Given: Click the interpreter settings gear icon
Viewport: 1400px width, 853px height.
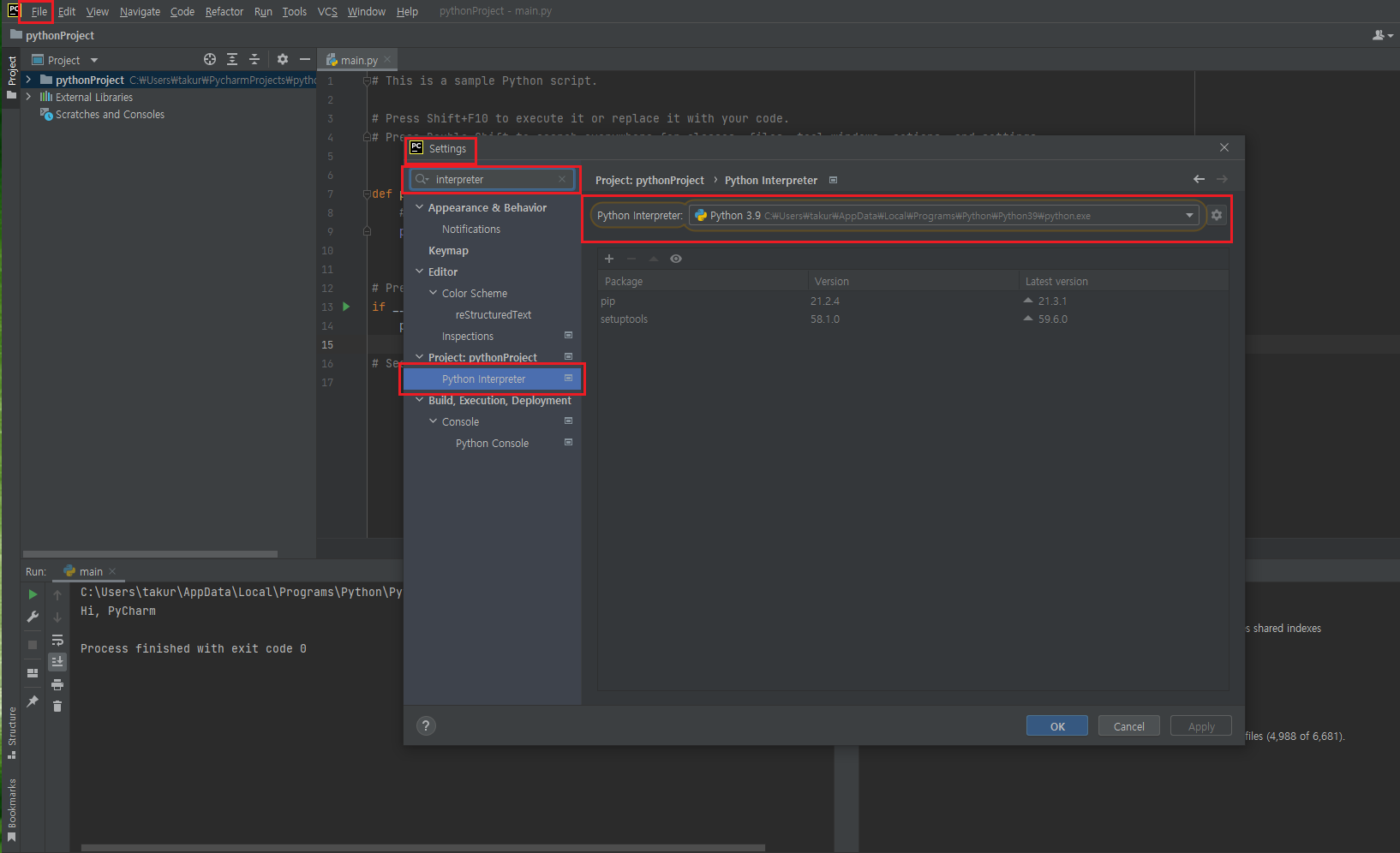Looking at the screenshot, I should click(x=1217, y=215).
